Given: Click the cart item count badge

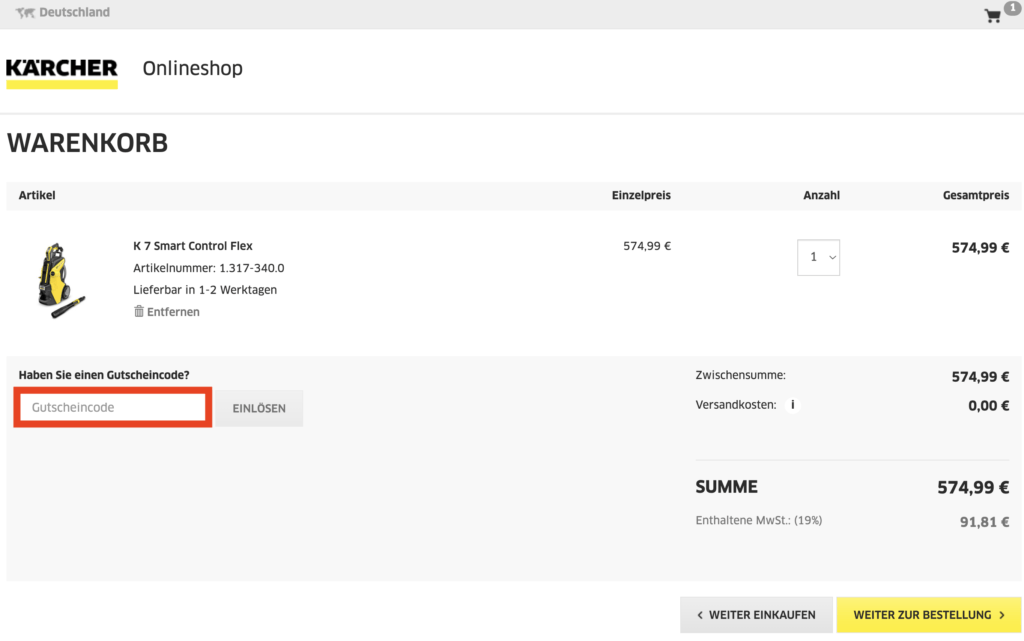Looking at the screenshot, I should click(x=1012, y=7).
